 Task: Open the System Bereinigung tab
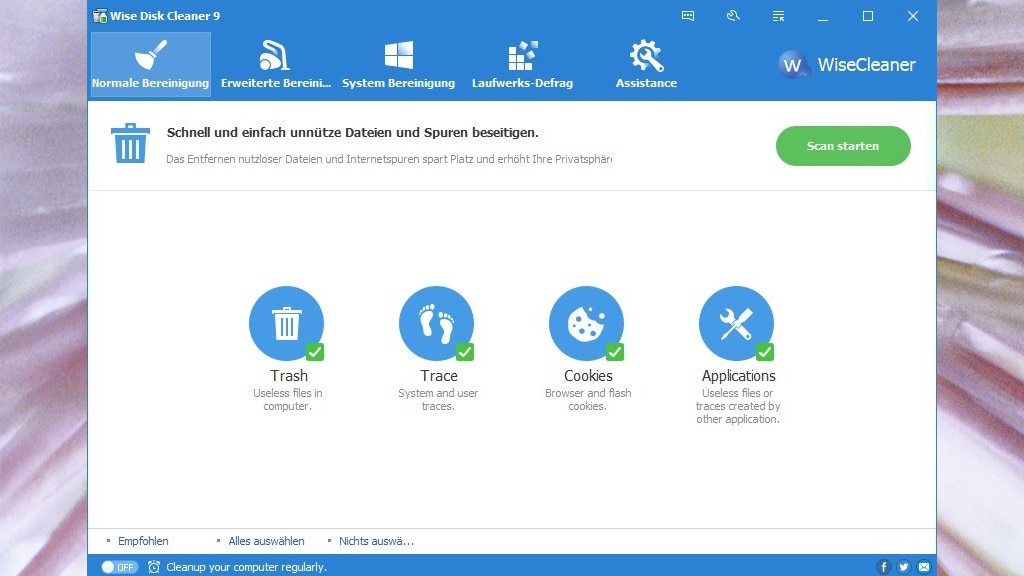tap(398, 65)
